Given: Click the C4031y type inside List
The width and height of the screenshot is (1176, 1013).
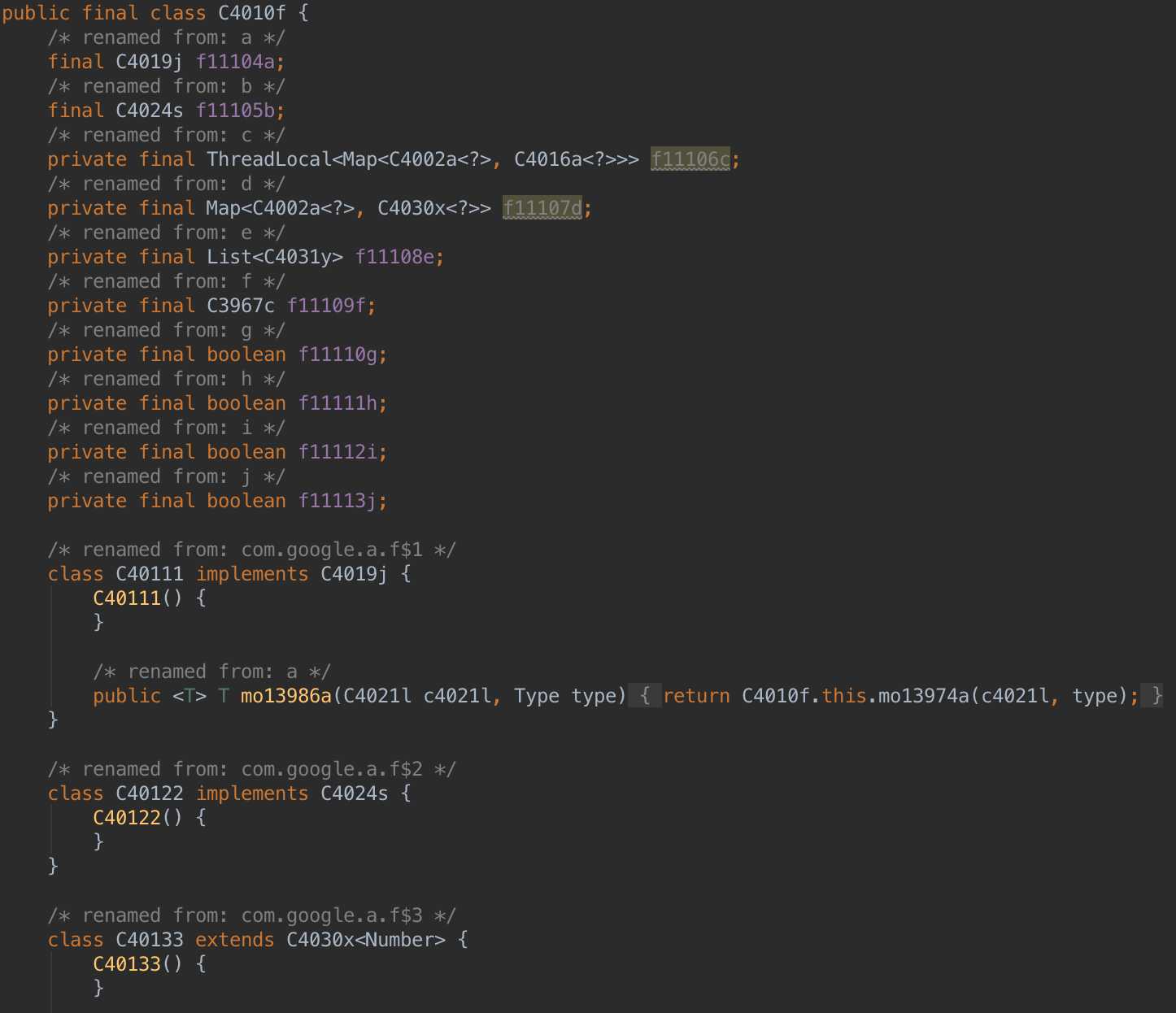Looking at the screenshot, I should 298,257.
